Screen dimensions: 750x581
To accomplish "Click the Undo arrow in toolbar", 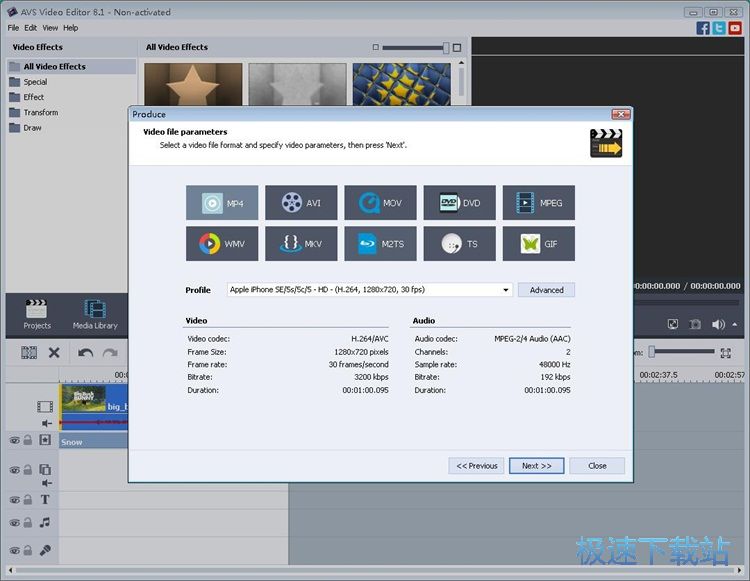I will pos(85,353).
